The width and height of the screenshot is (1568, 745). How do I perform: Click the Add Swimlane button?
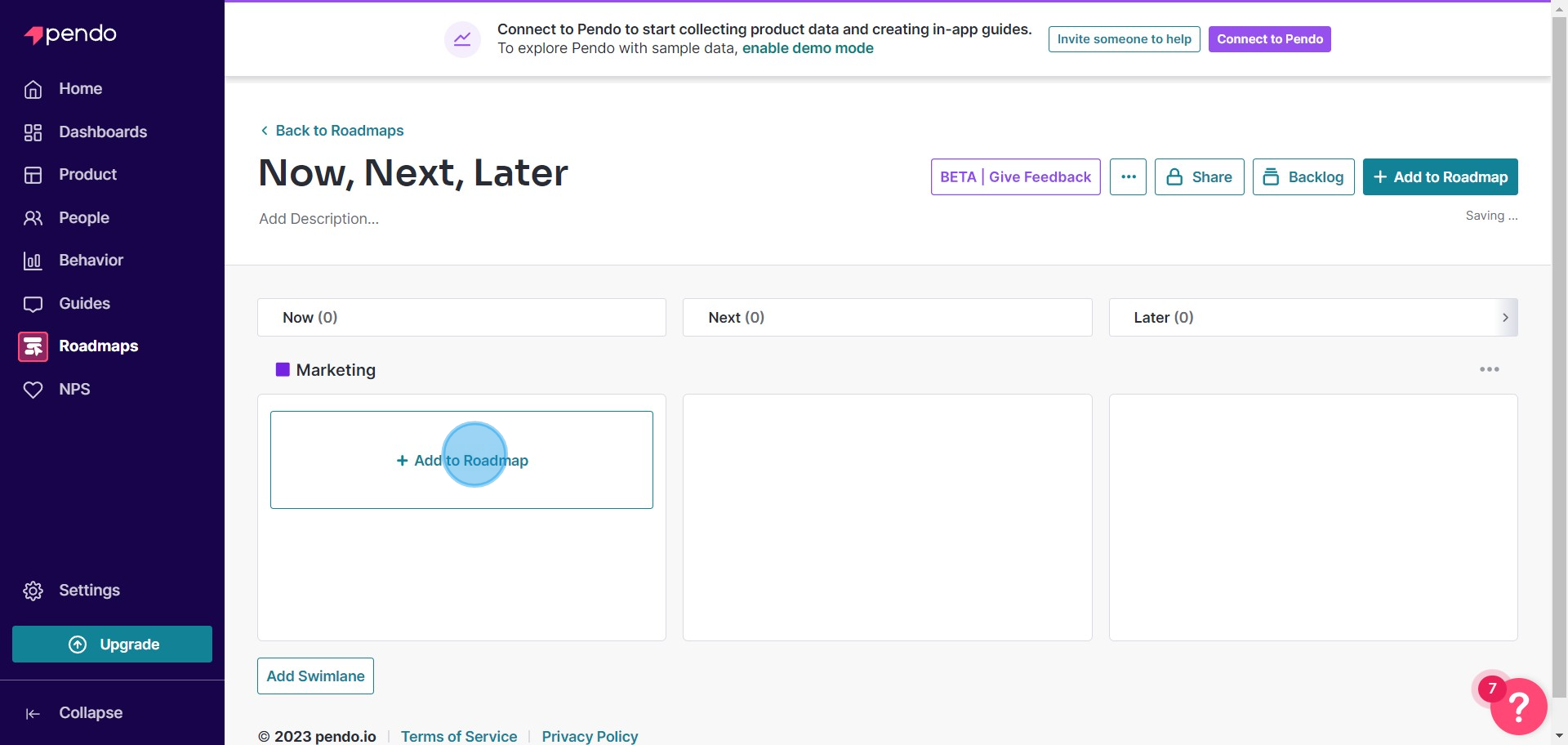pos(315,676)
